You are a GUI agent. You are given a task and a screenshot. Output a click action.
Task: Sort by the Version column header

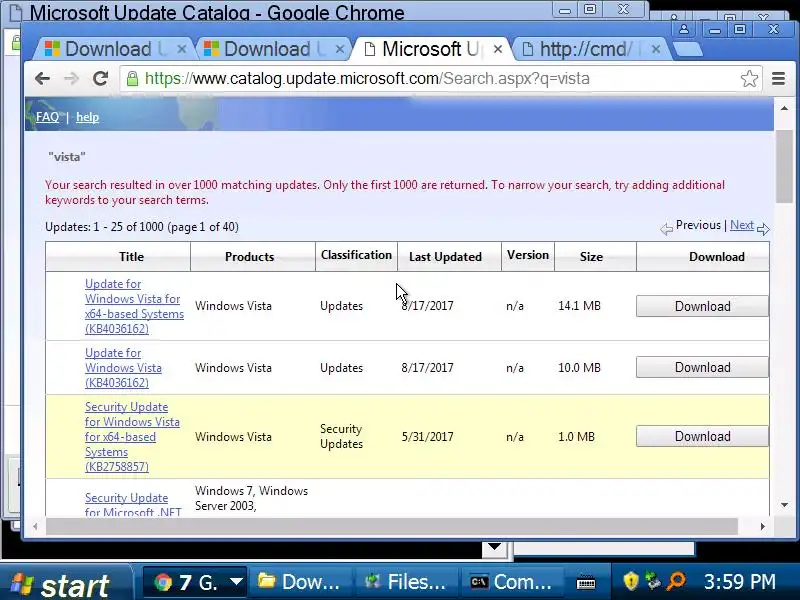[x=528, y=255]
